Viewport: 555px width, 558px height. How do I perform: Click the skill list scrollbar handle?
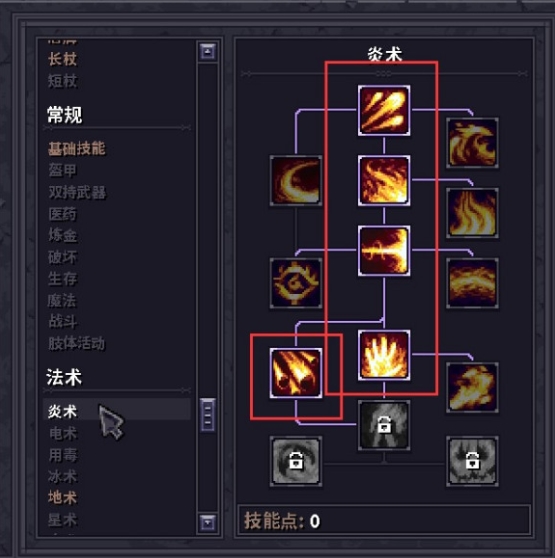[208, 415]
